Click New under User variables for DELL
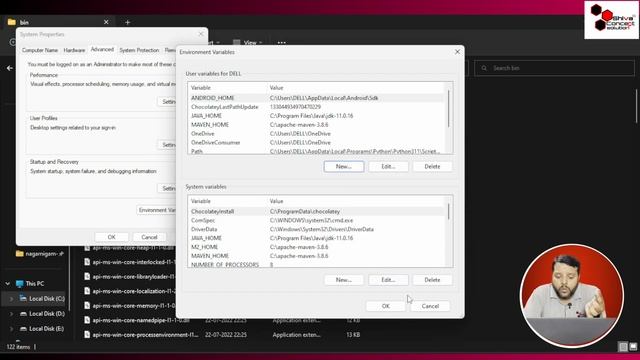Screen dimensions: 640x360 click(344, 167)
